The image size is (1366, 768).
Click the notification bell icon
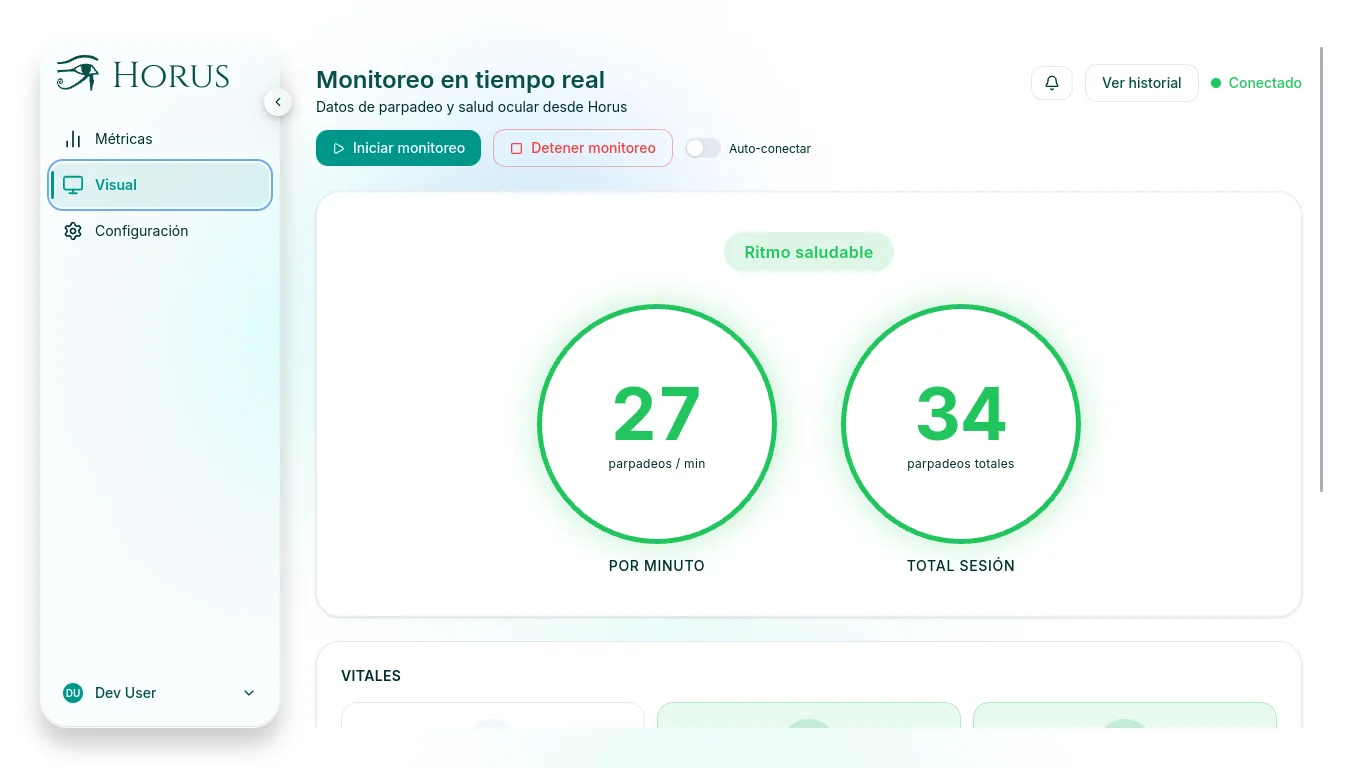1052,83
